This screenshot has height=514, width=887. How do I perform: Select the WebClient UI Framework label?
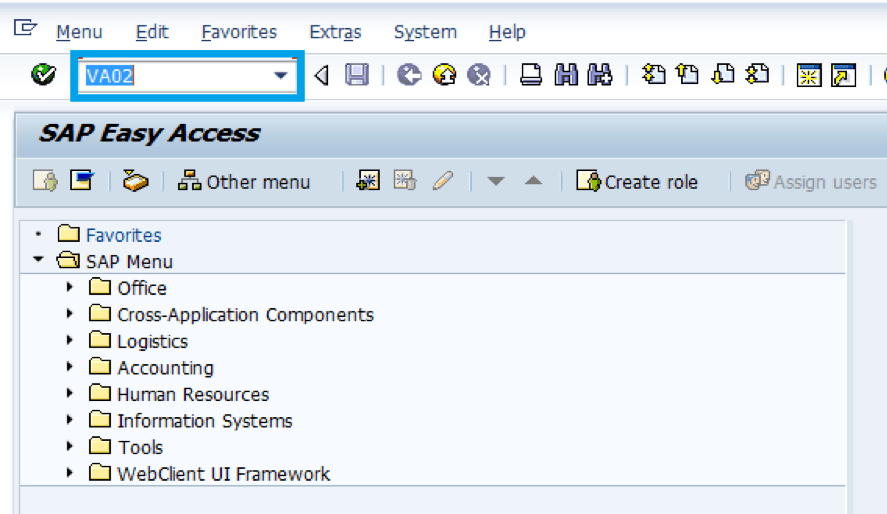pos(223,474)
